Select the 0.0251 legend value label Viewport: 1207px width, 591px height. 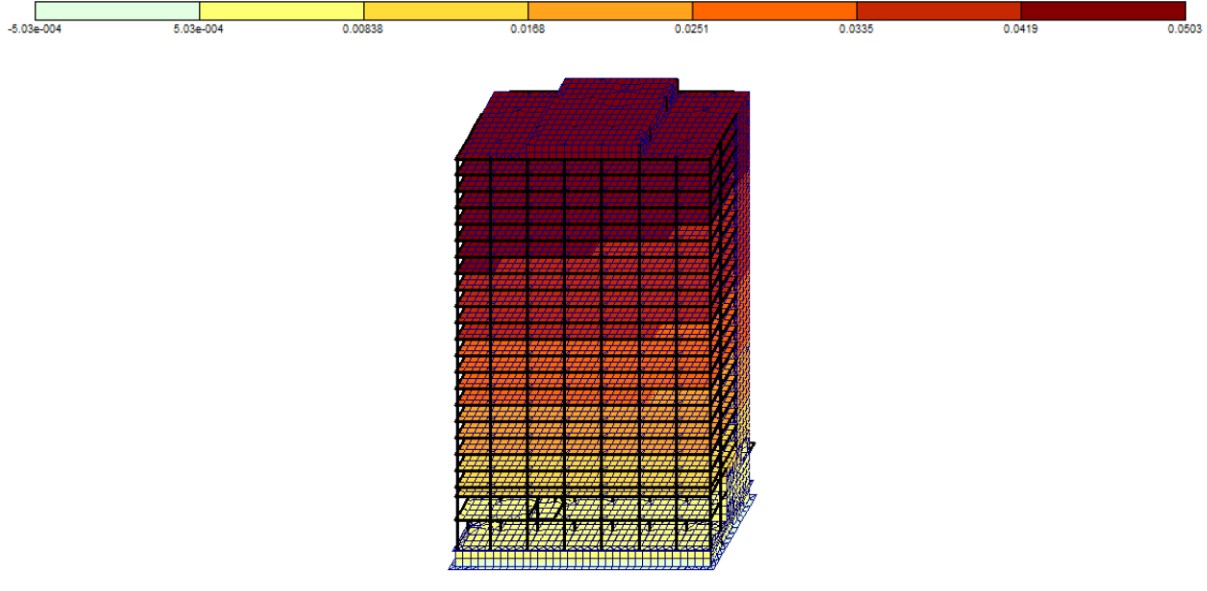[692, 29]
